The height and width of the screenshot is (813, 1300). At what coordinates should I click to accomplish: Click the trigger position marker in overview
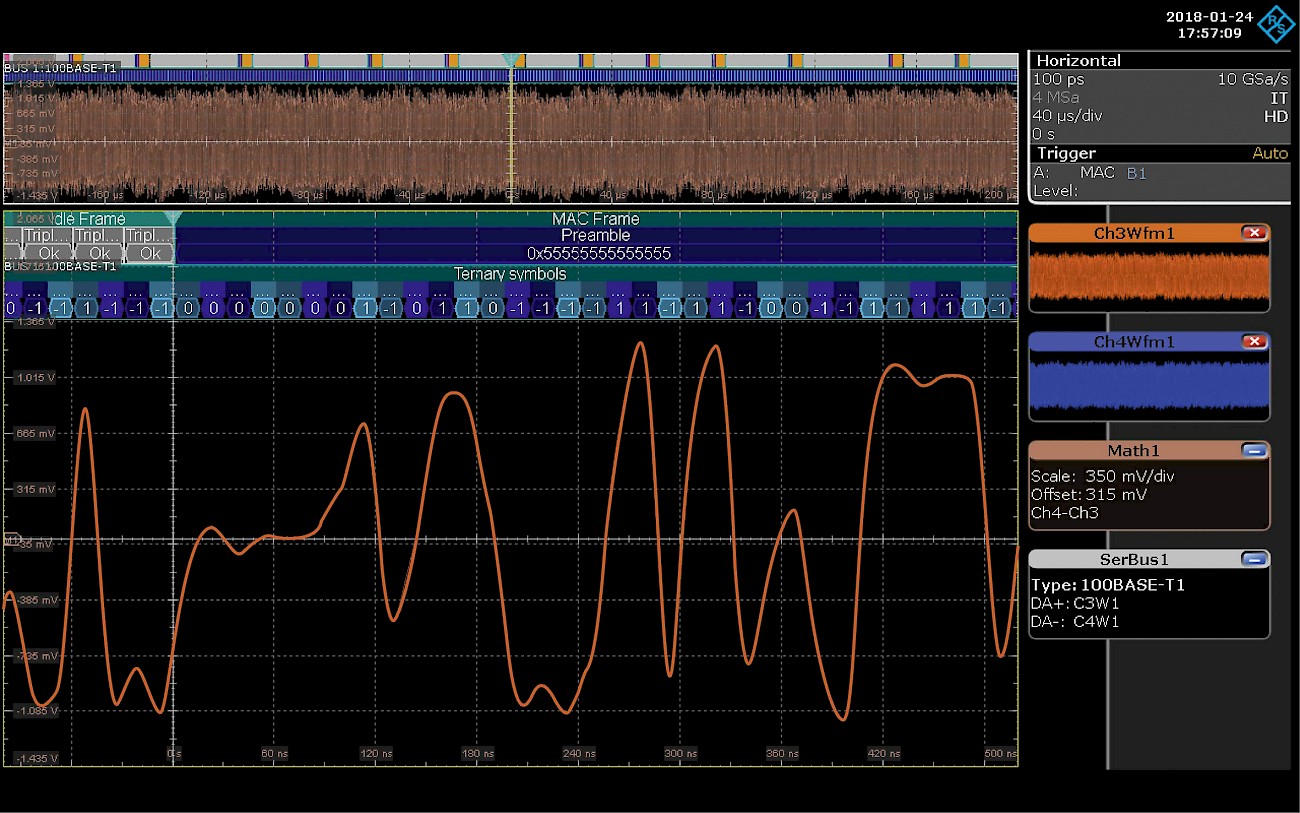tap(511, 61)
